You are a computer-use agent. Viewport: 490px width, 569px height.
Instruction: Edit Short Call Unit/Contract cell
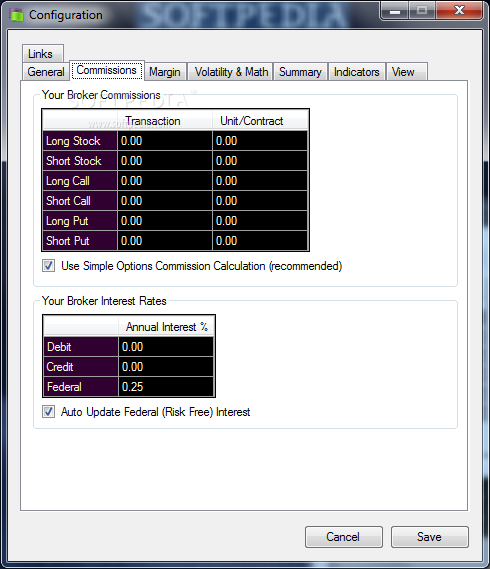(x=260, y=201)
